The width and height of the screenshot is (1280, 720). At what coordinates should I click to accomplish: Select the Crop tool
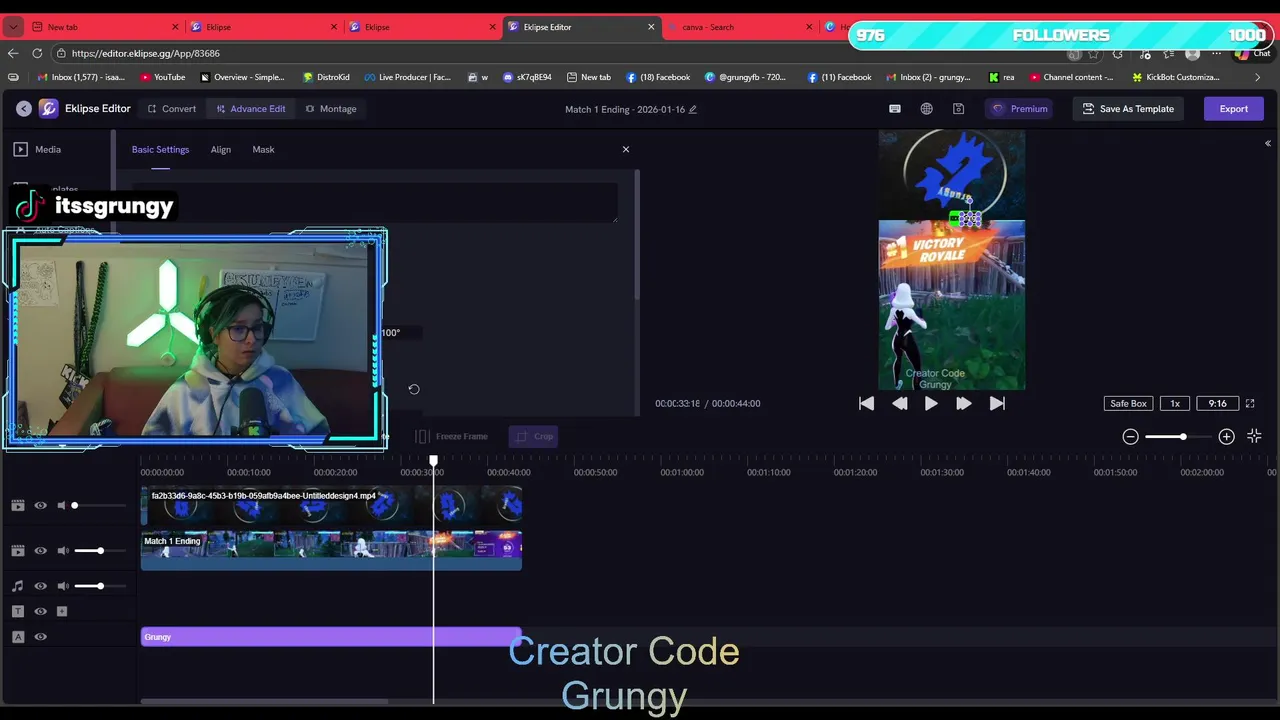click(534, 436)
